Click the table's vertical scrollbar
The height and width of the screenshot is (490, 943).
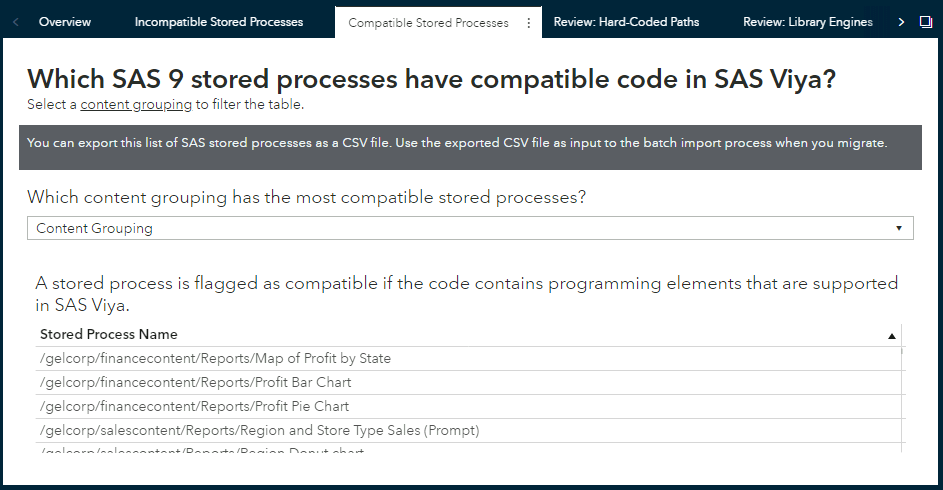903,400
